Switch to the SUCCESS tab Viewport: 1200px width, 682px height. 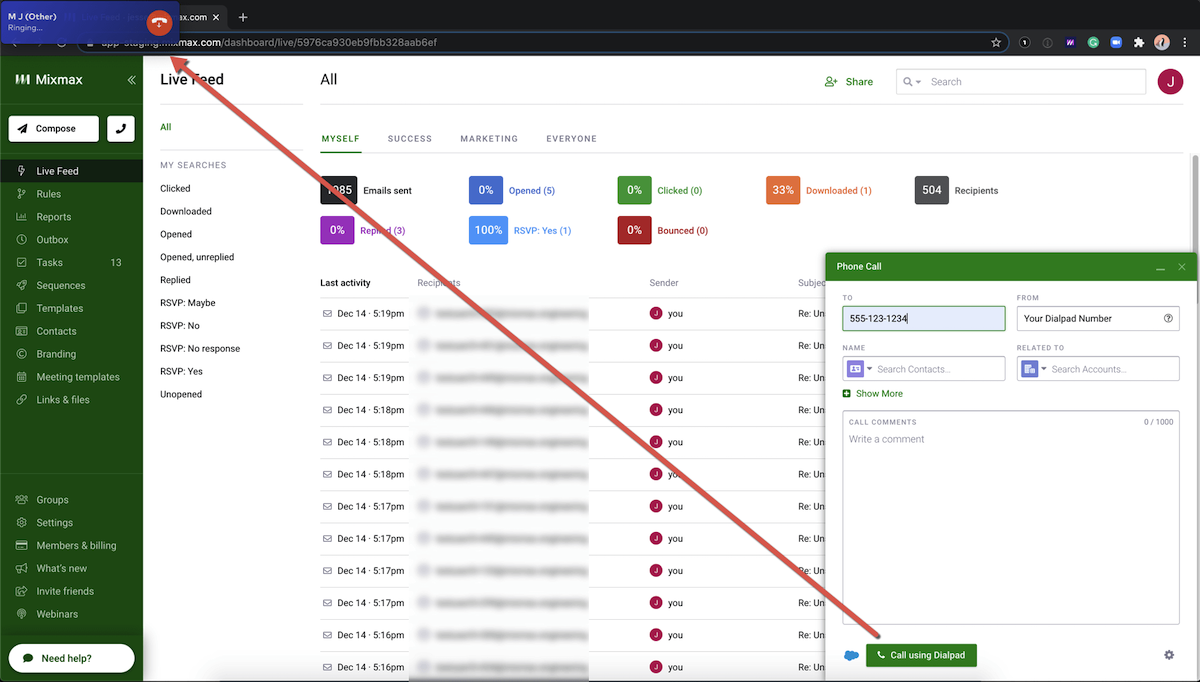tap(410, 139)
